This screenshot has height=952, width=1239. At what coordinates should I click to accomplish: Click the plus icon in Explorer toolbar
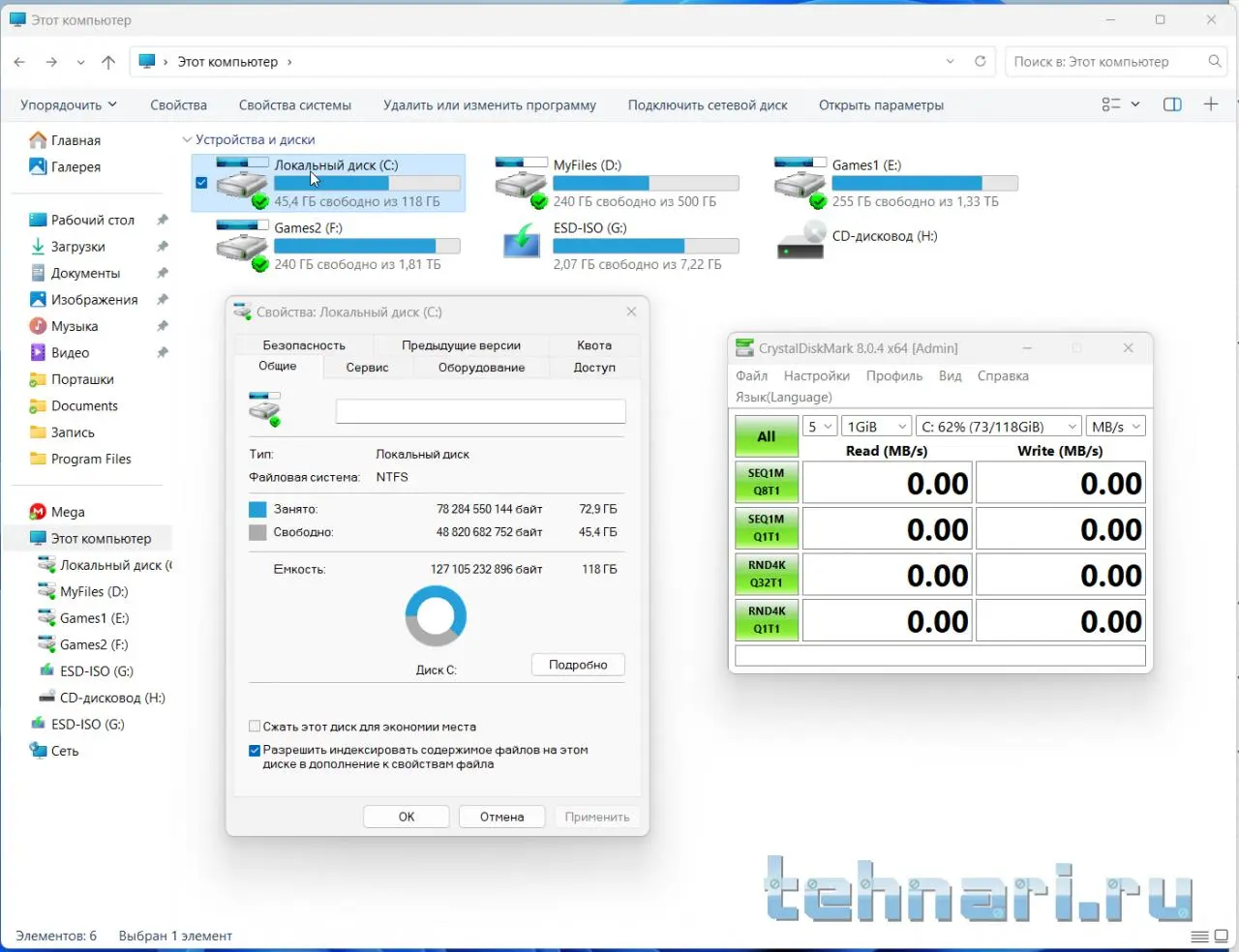tap(1211, 104)
